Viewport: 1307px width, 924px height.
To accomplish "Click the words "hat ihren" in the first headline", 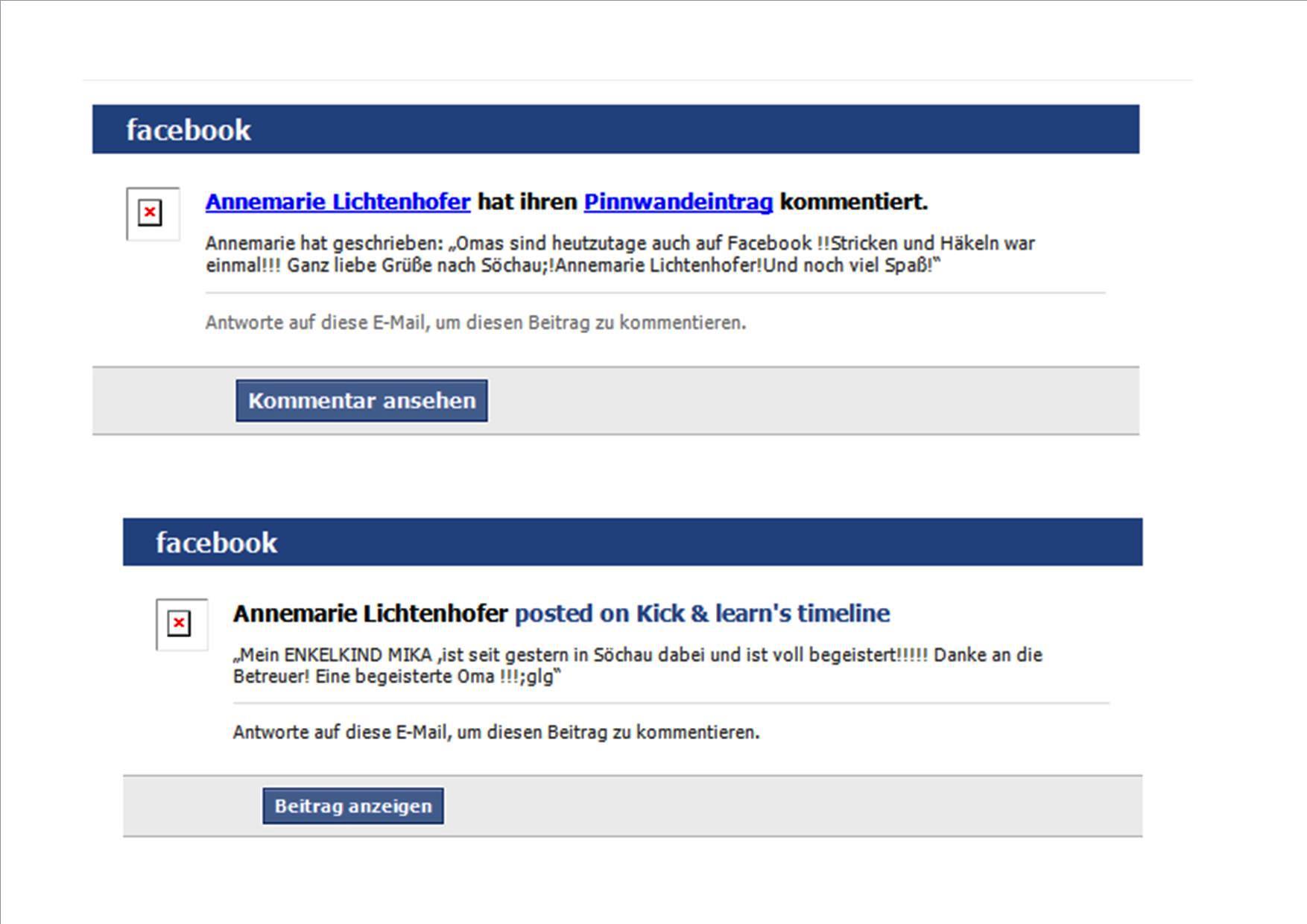I will point(527,202).
